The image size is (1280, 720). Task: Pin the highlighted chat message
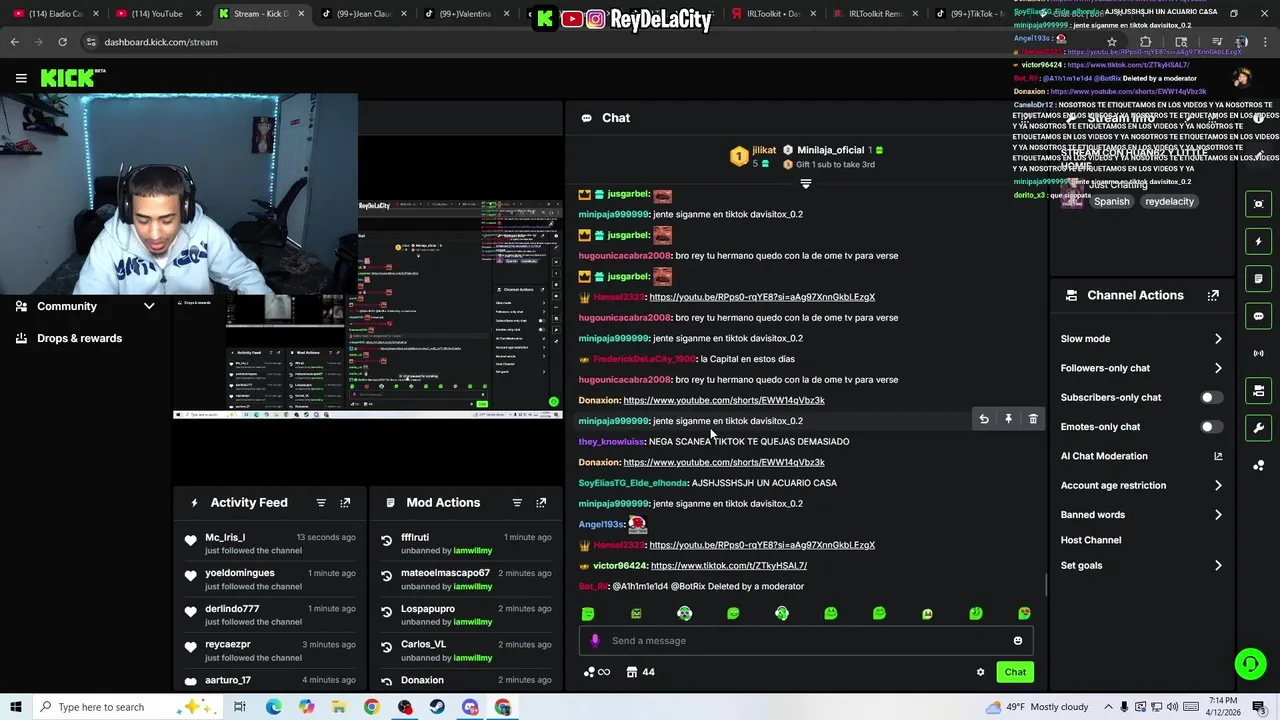tap(1008, 420)
